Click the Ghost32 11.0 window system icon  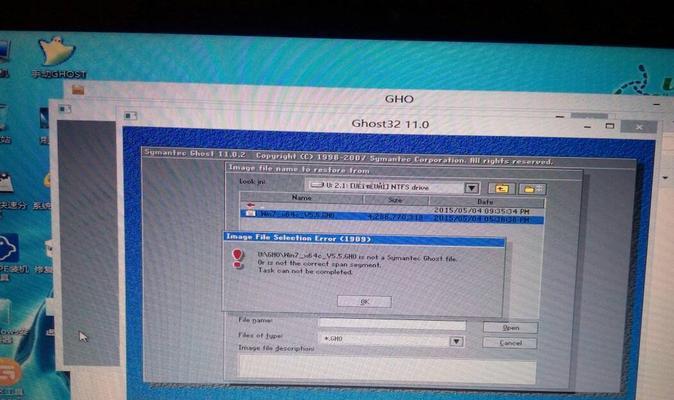(x=130, y=116)
